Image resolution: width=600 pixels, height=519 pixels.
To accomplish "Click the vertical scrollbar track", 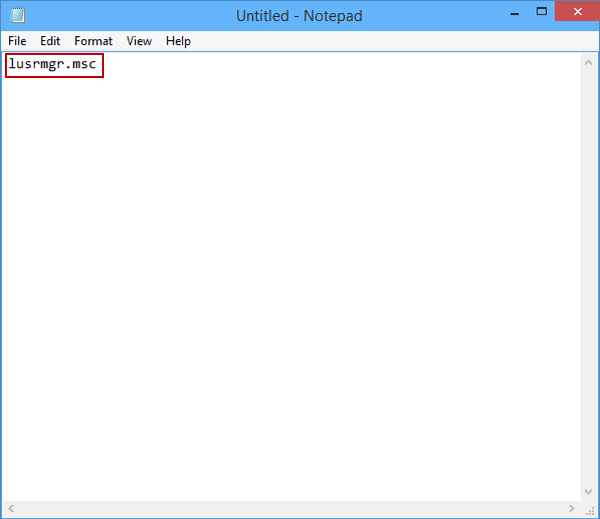I will (589, 277).
